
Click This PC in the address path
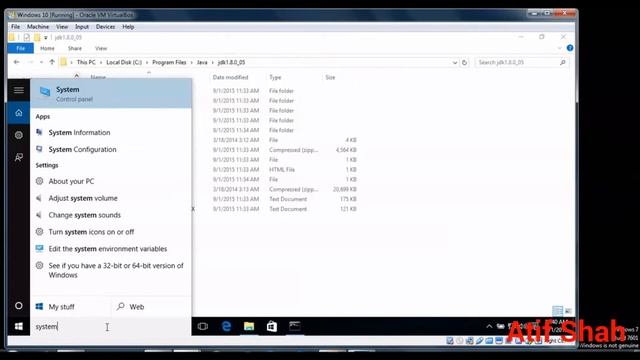click(86, 62)
